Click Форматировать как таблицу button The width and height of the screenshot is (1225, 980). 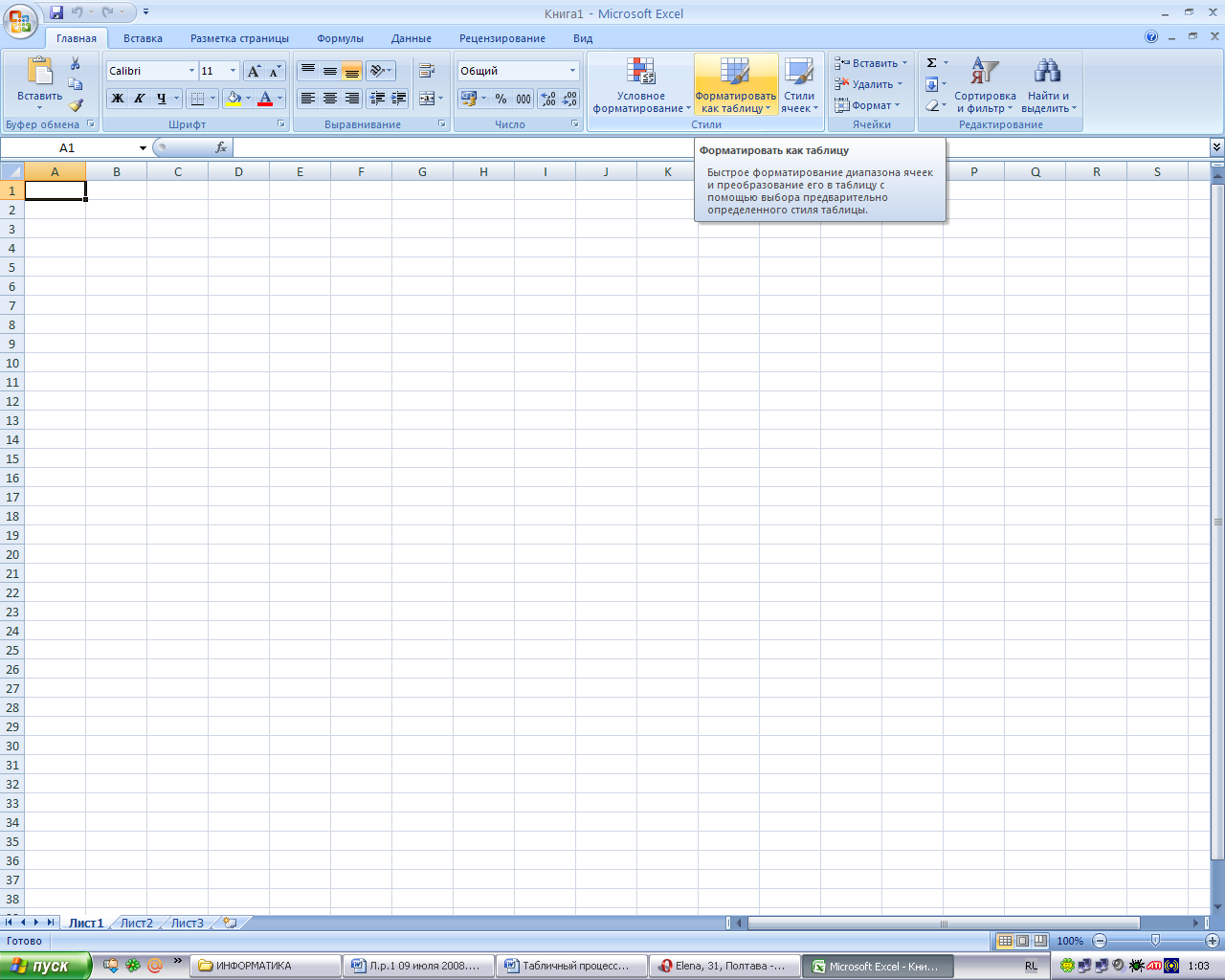(736, 85)
